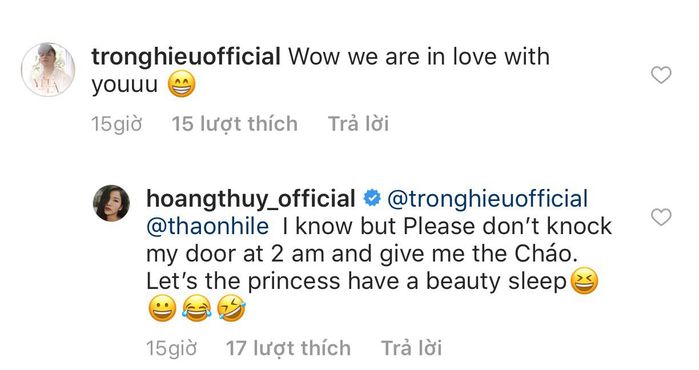The image size is (699, 370).
Task: Click the blue verified badge
Action: pyautogui.click(x=372, y=198)
